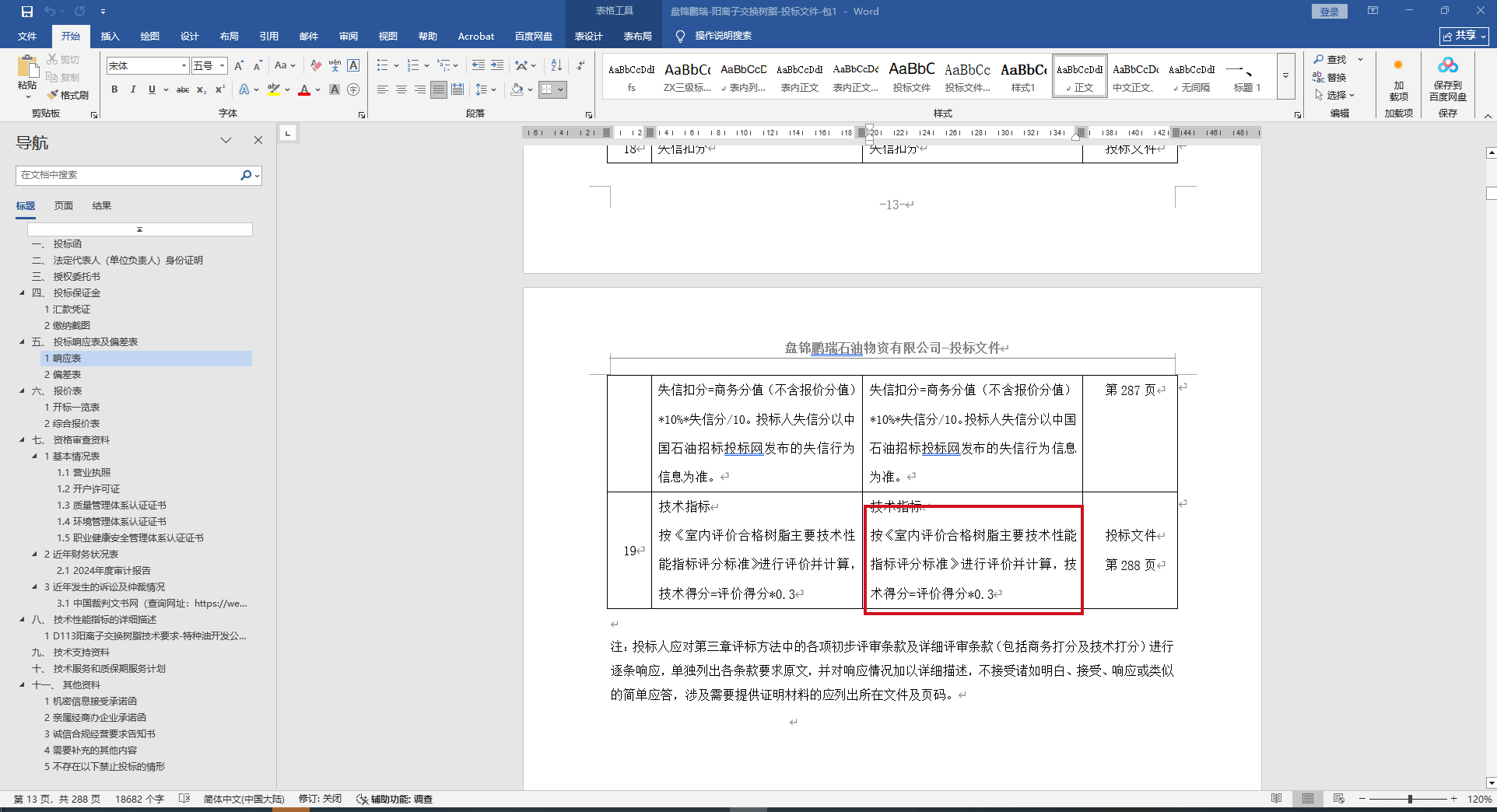Close the navigation pane
This screenshot has height=812, width=1497.
tap(258, 141)
